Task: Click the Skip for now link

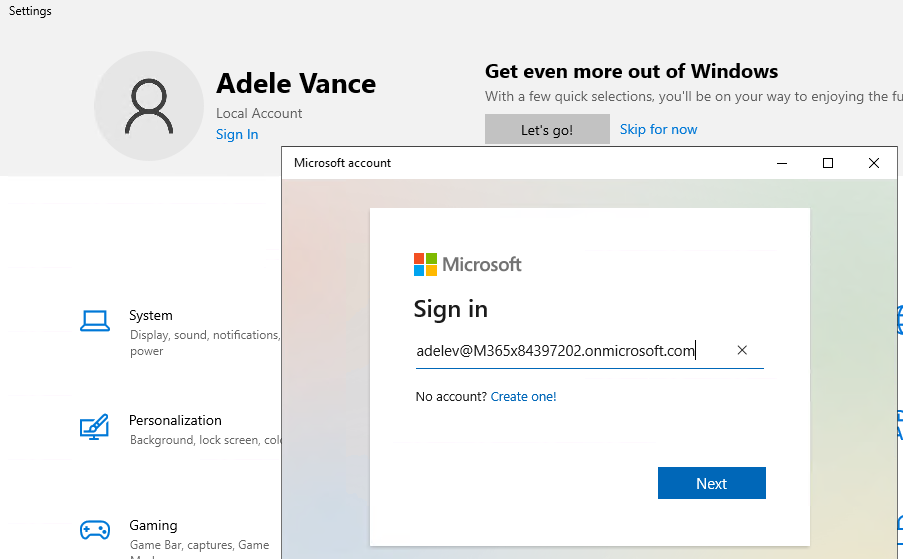Action: (x=658, y=129)
